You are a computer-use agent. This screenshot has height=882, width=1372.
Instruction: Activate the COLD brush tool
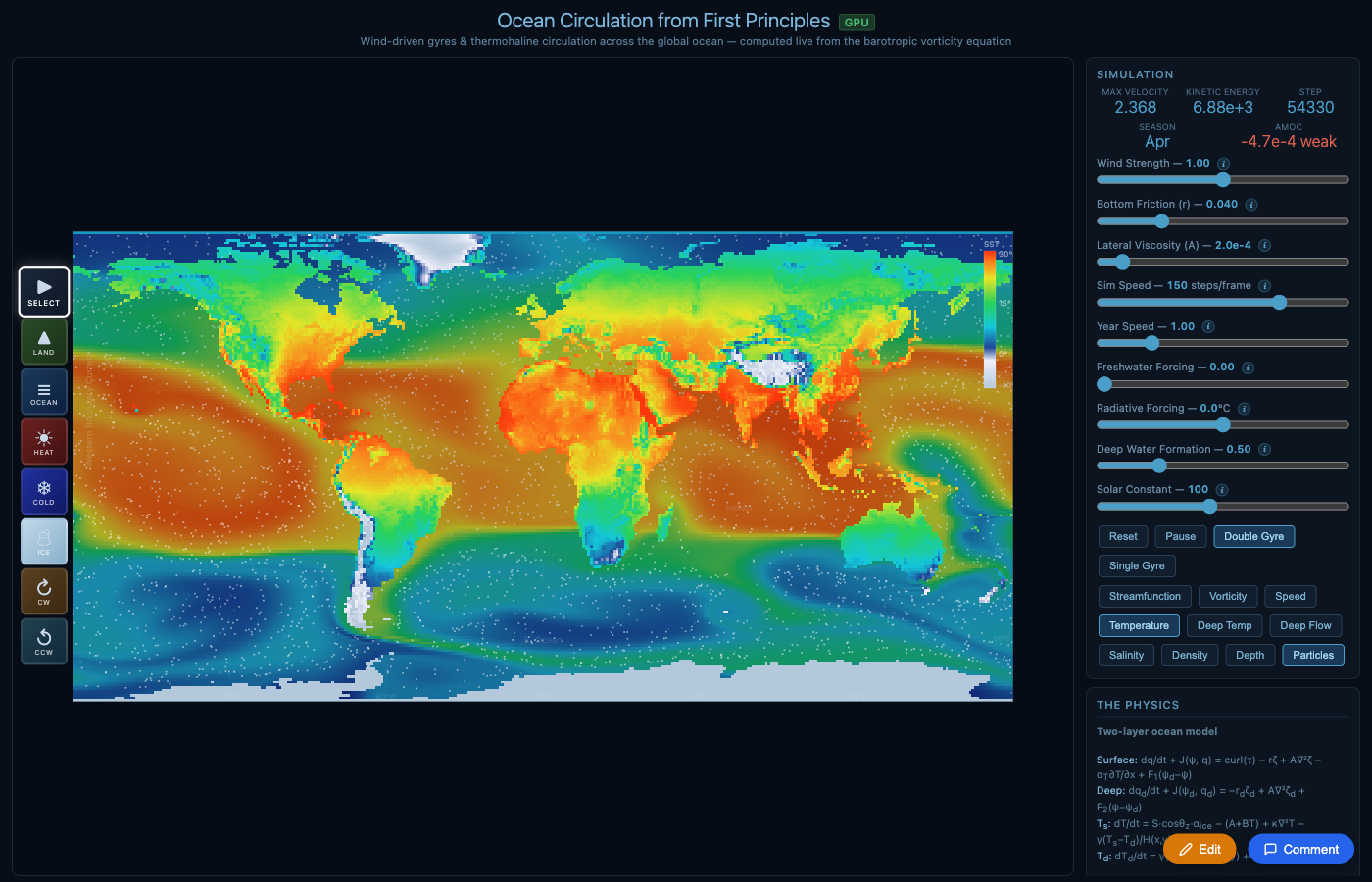click(43, 491)
